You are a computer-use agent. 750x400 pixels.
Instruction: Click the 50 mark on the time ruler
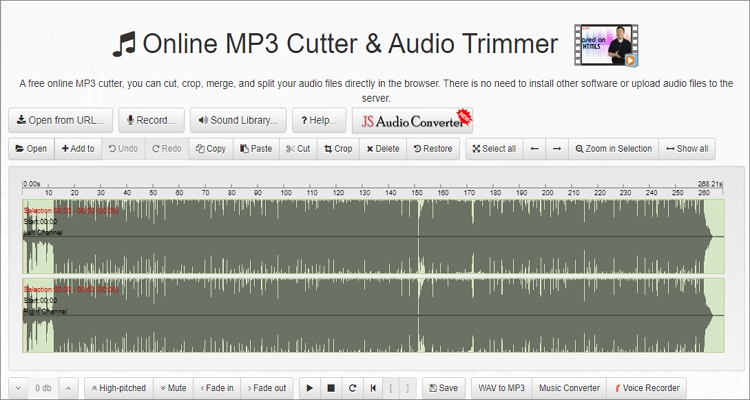tap(153, 192)
